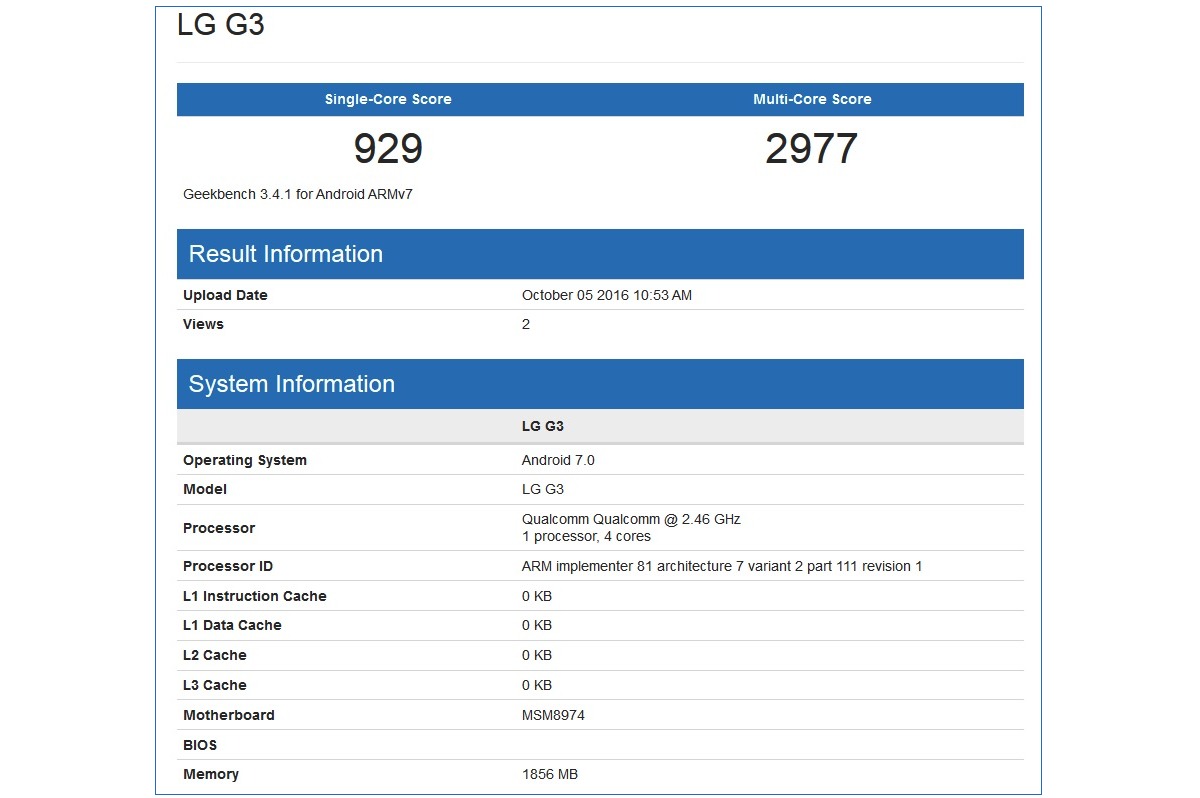The height and width of the screenshot is (798, 1200).
Task: Select the "L1 Data Cache" label
Action: [x=232, y=625]
